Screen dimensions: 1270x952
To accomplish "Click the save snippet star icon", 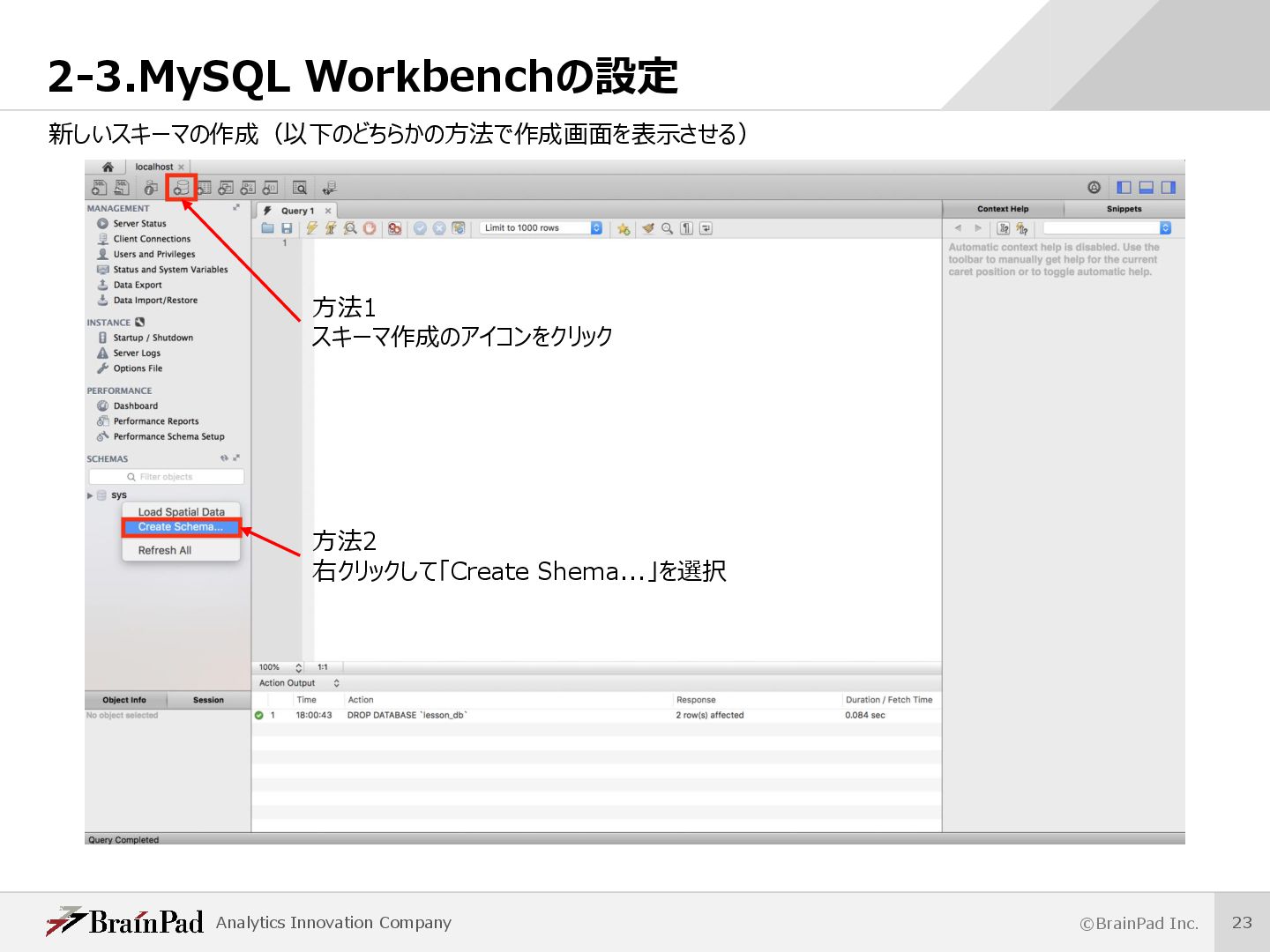I will coord(624,228).
